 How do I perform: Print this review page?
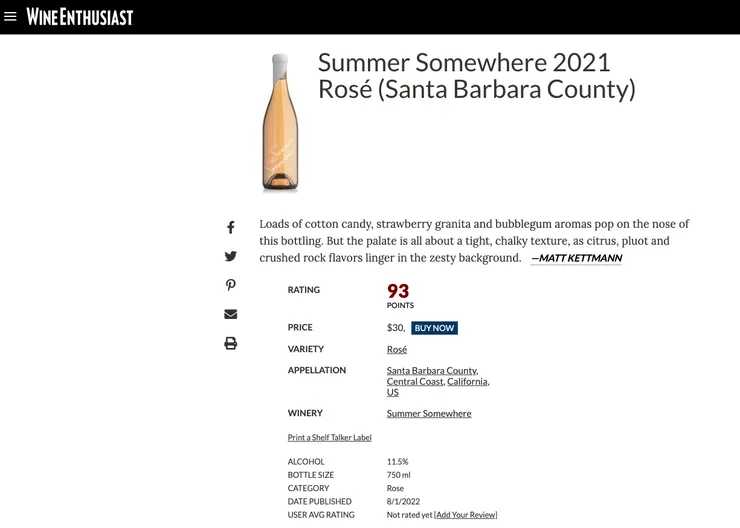coord(231,343)
